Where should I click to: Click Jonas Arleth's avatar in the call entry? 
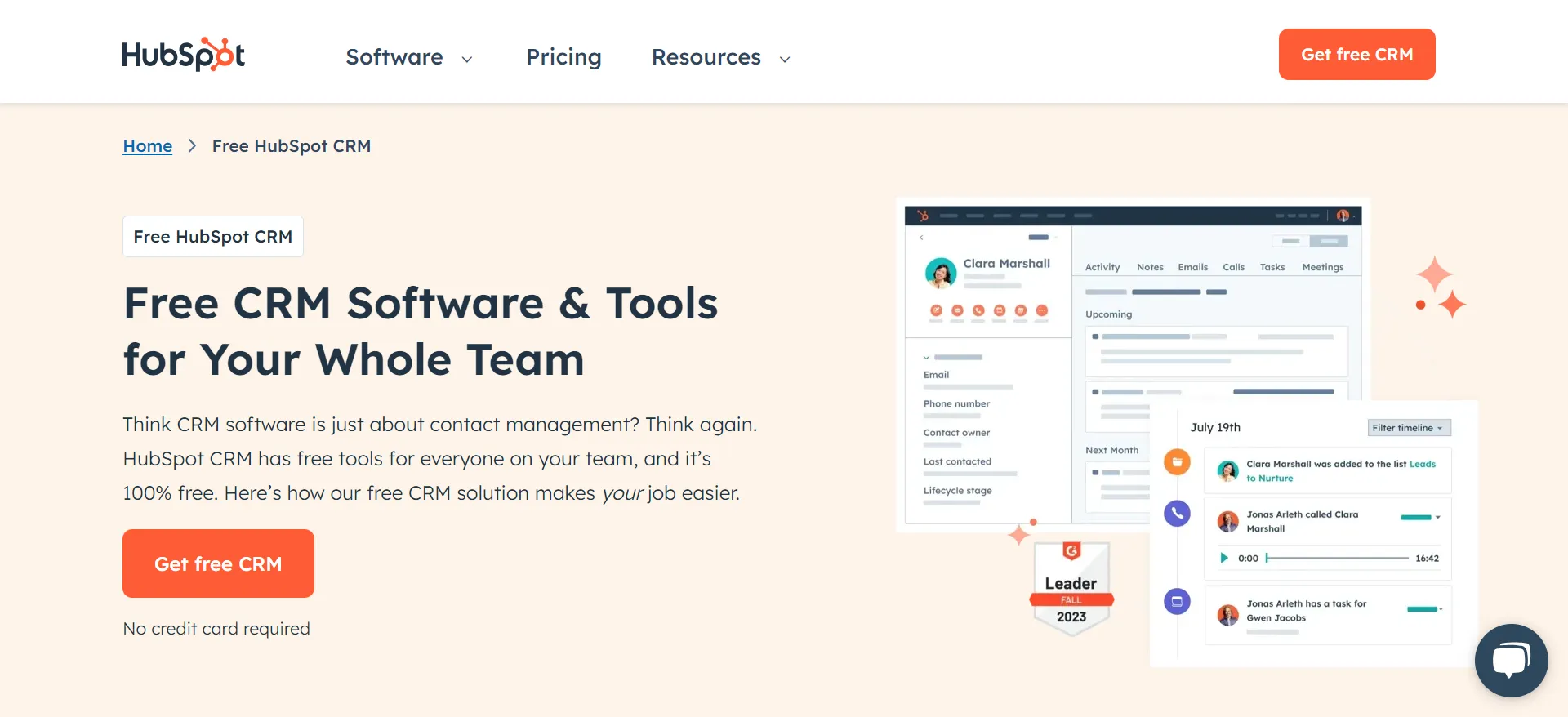tap(1227, 521)
